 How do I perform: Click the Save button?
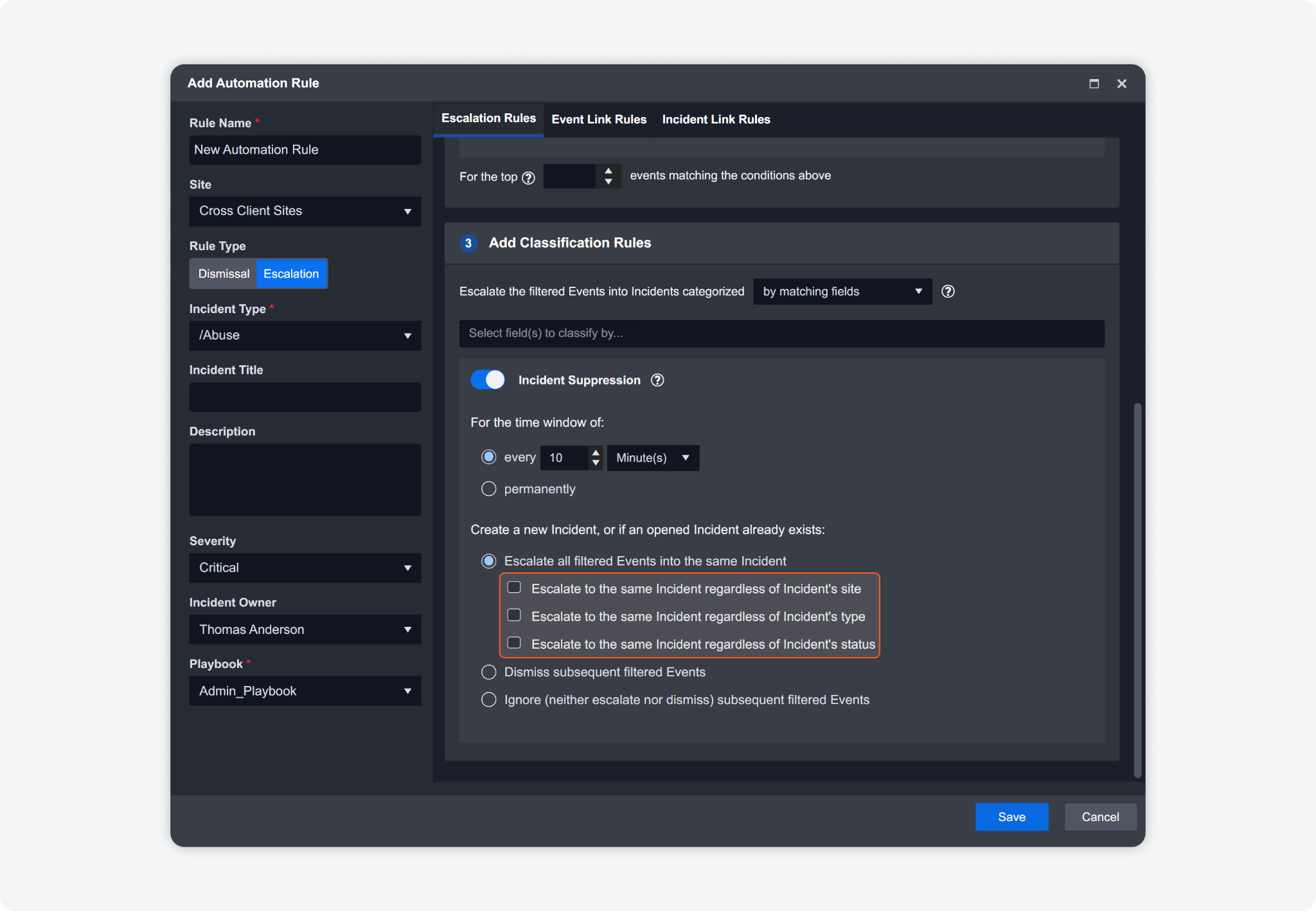[1011, 816]
